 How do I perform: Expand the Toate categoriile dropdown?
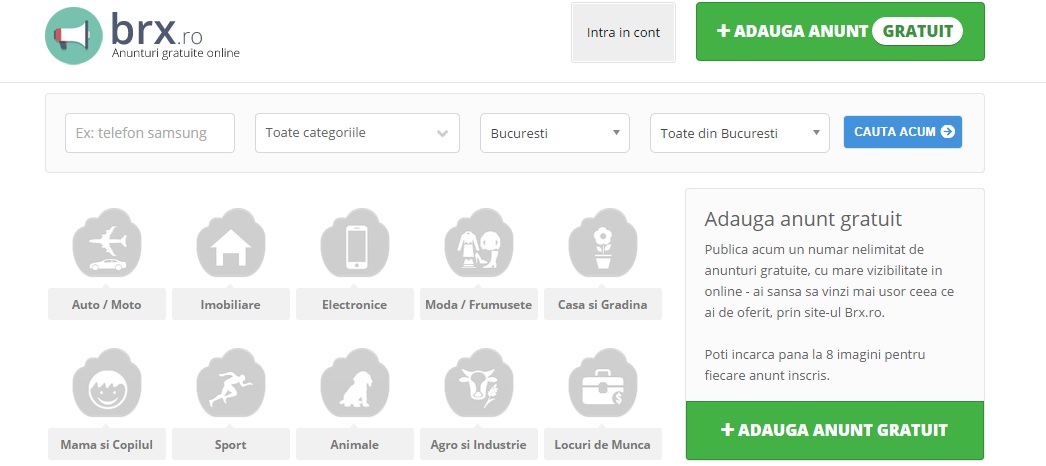(x=358, y=133)
